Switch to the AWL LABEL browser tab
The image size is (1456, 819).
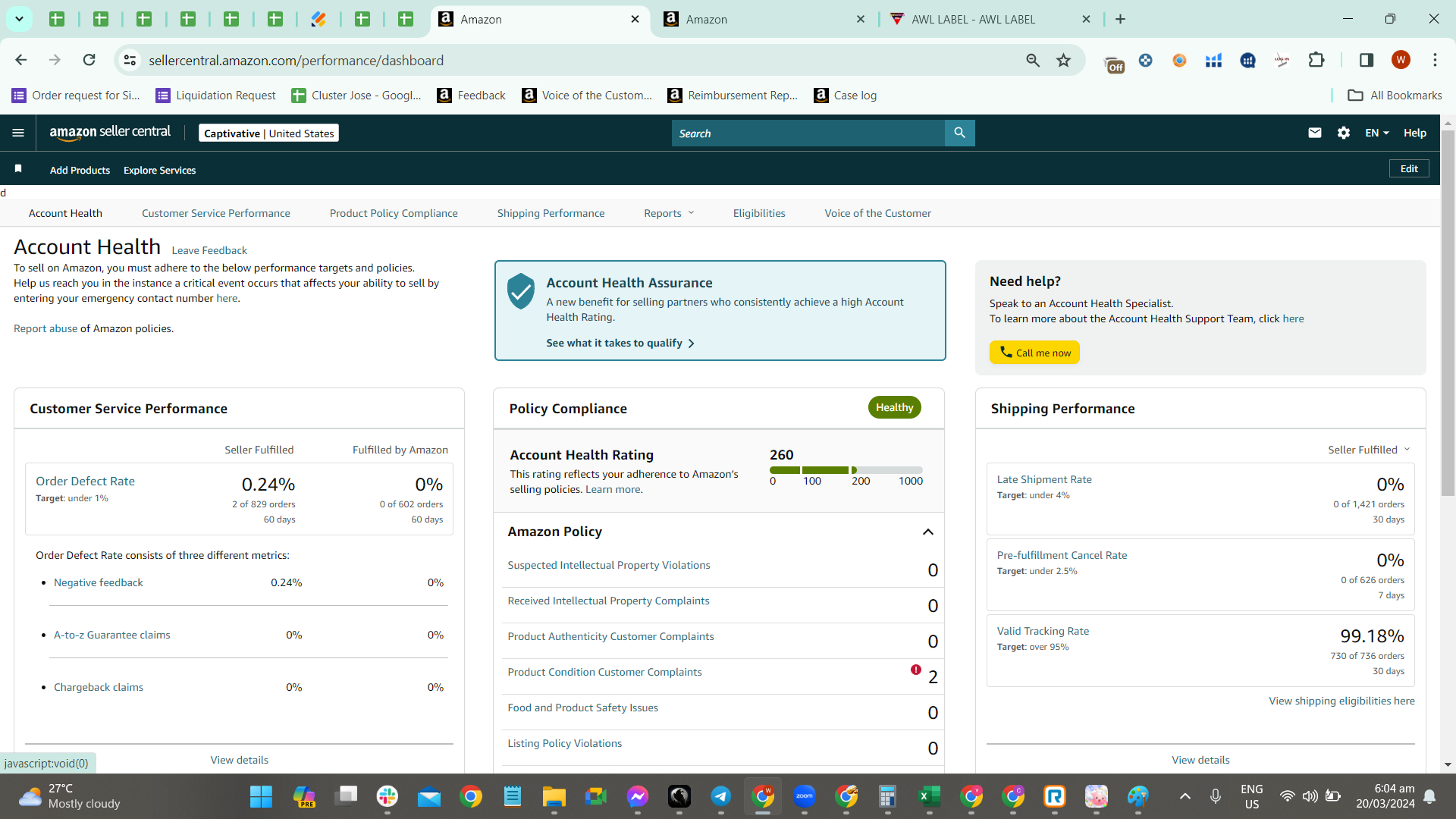click(x=989, y=19)
